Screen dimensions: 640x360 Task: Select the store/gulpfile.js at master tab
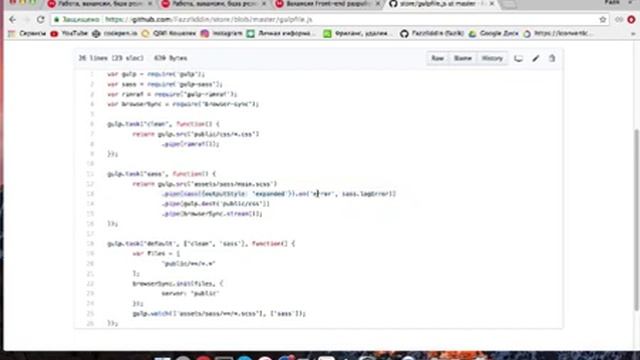(x=439, y=4)
